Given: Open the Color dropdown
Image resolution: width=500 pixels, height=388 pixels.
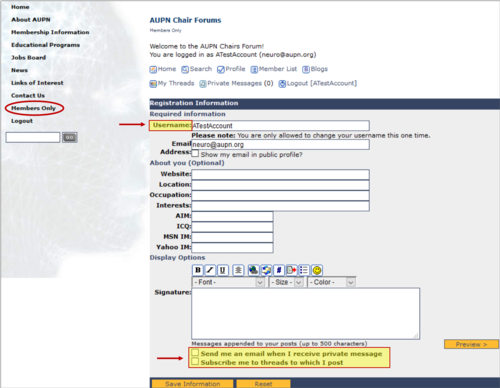Looking at the screenshot, I should (x=331, y=282).
